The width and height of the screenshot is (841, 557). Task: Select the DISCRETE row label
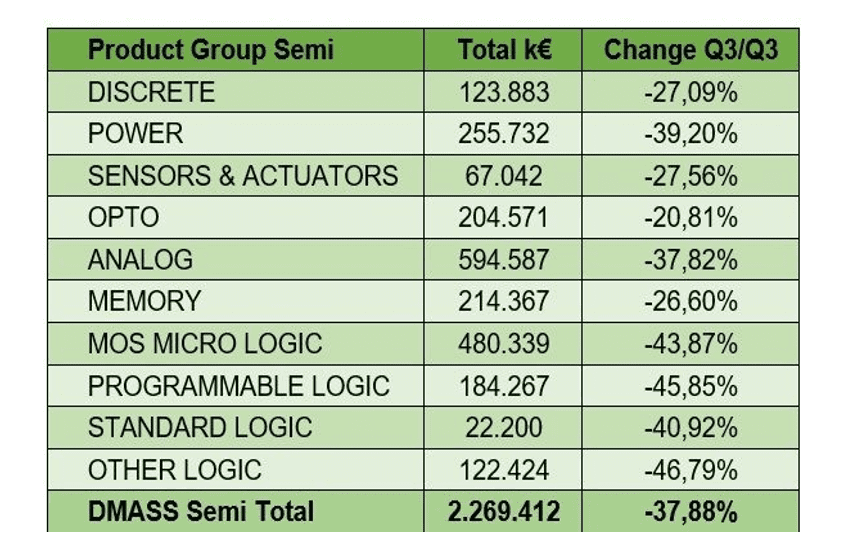click(151, 92)
